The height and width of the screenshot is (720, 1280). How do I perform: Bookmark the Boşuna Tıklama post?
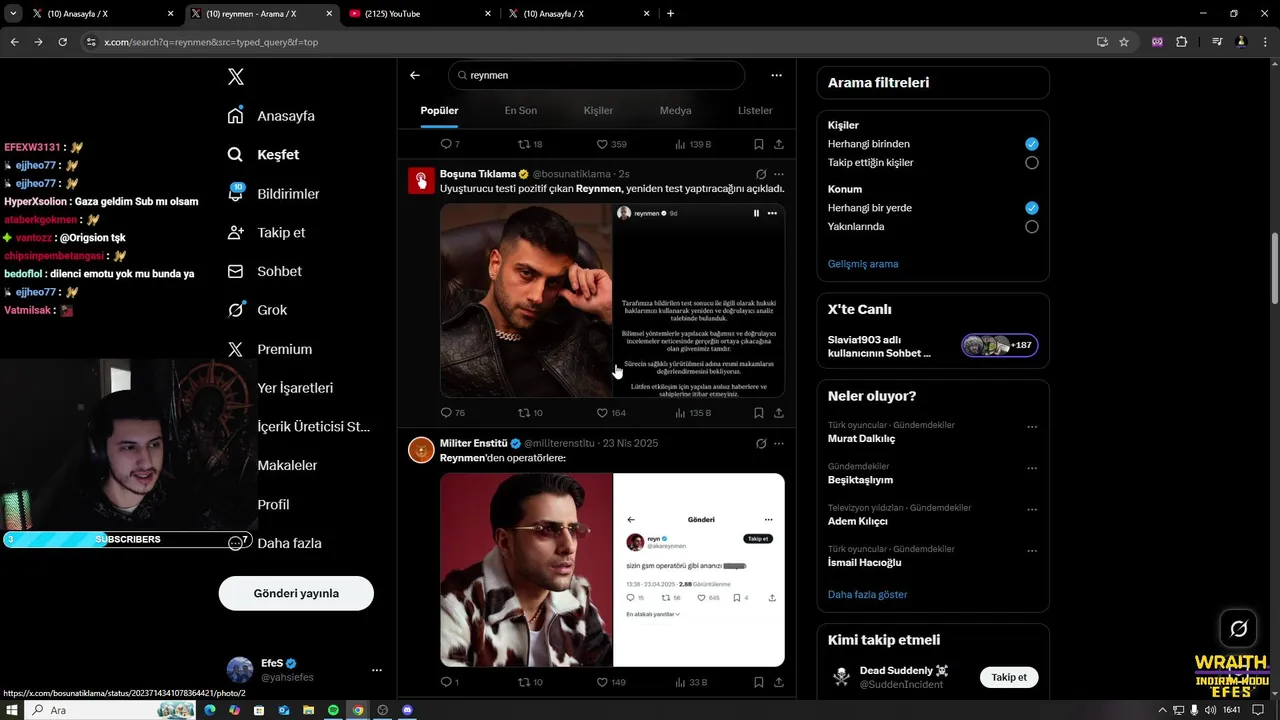click(759, 413)
